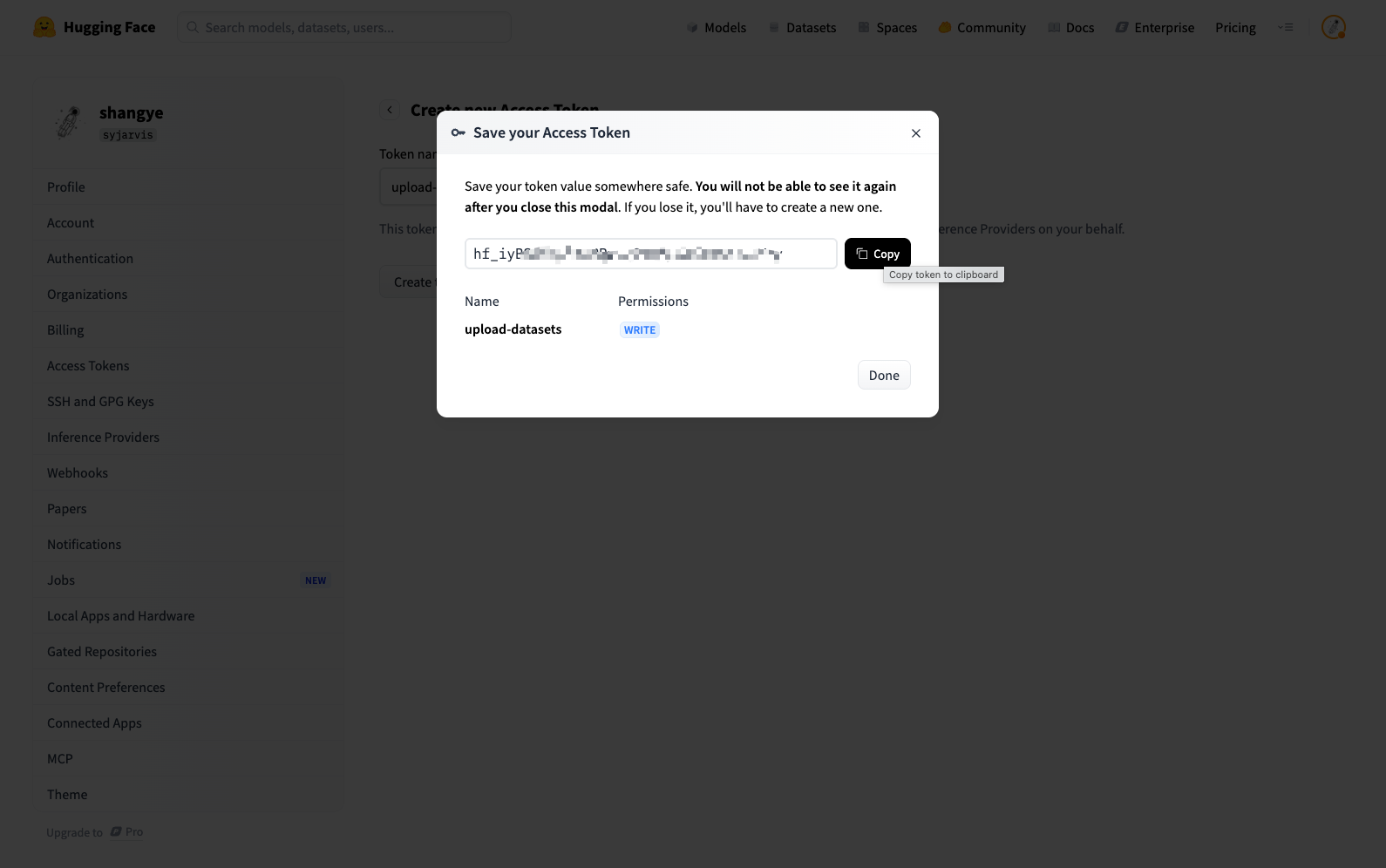Click the Models cube icon
This screenshot has width=1386, height=868.
(x=692, y=28)
